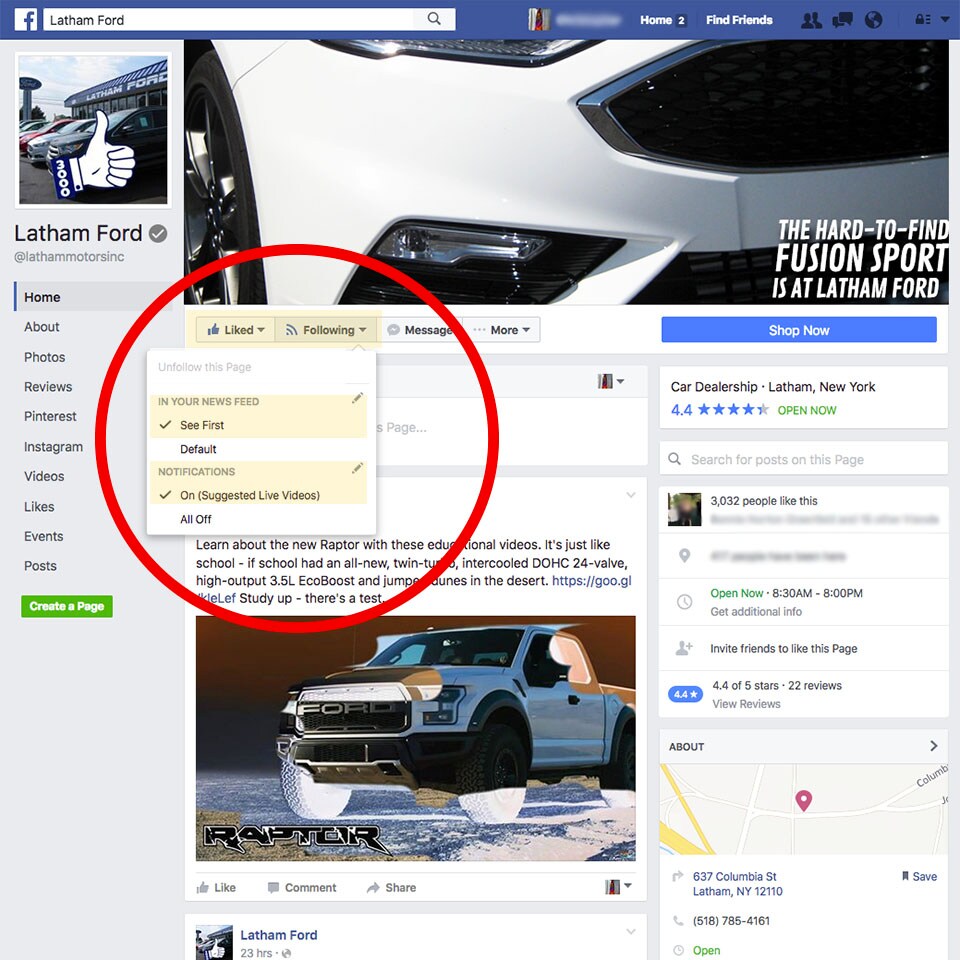The height and width of the screenshot is (960, 960).
Task: Open the friend requests icon
Action: (811, 20)
